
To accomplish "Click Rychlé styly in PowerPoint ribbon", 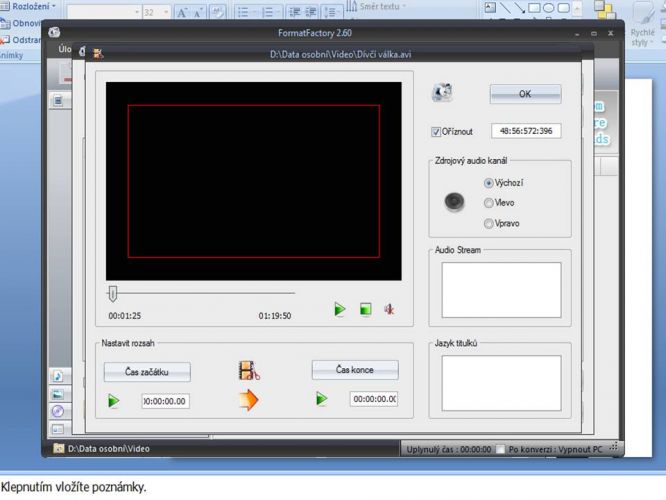I will (642, 24).
